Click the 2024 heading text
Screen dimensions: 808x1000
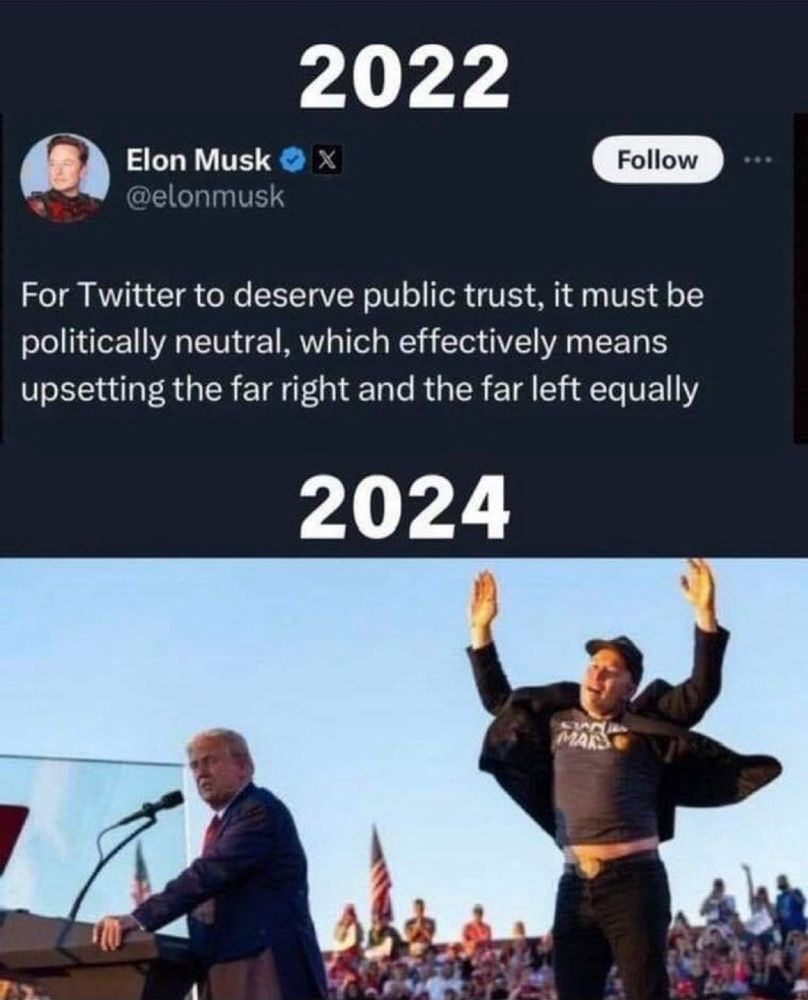[x=404, y=507]
